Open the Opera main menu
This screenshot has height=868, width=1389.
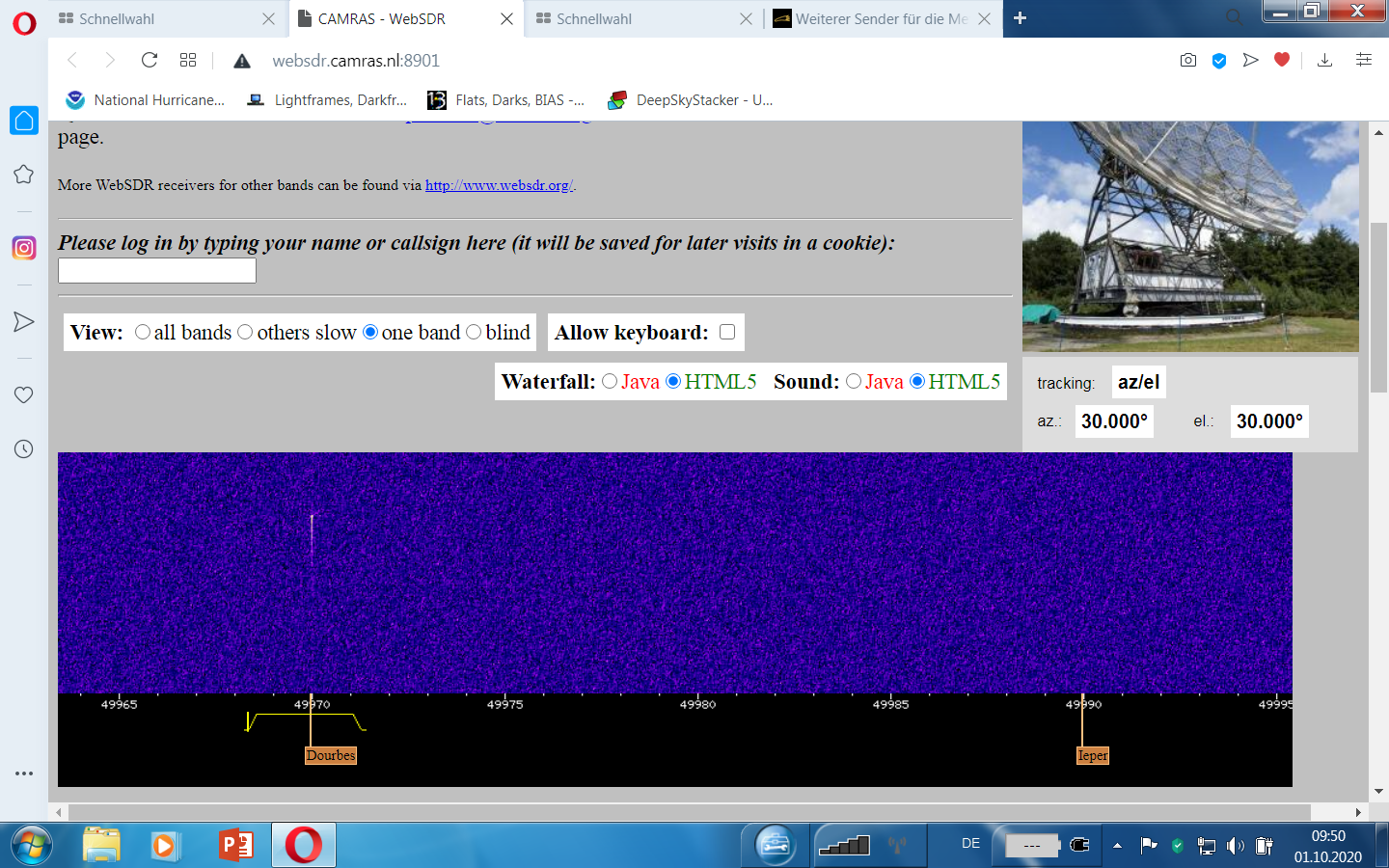coord(24,22)
